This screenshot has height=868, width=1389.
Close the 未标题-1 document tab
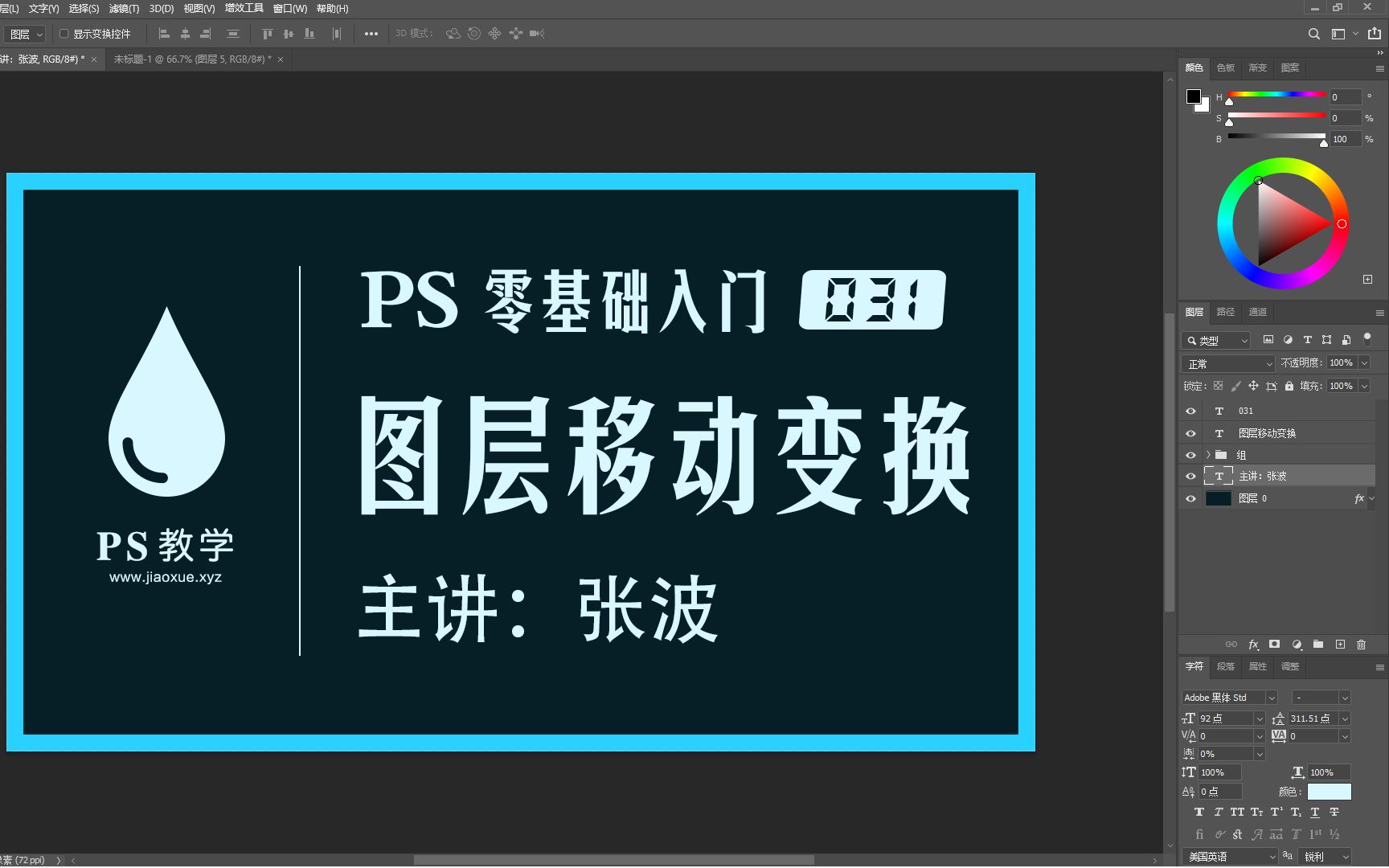click(281, 59)
